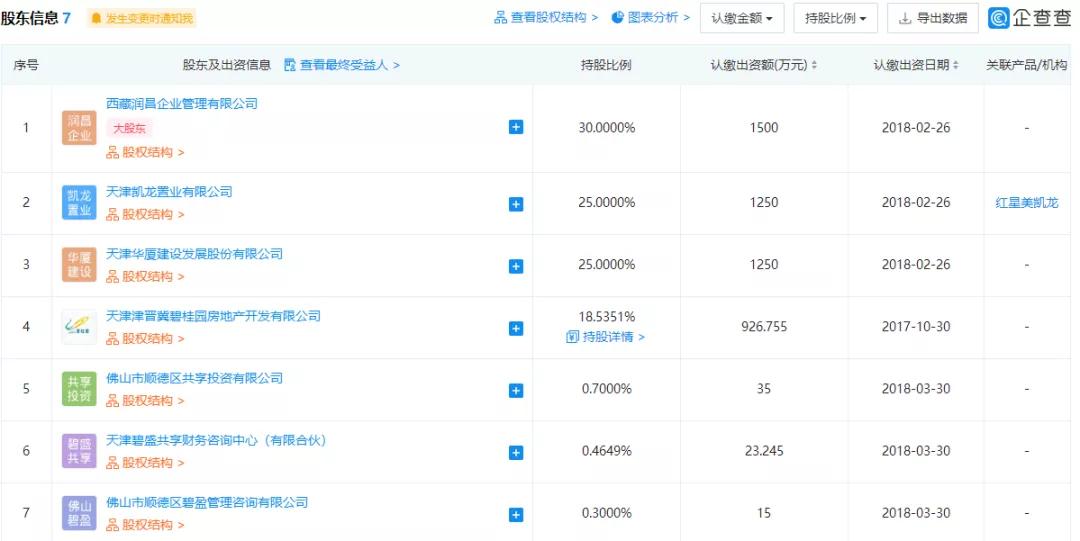The image size is (1080, 541).
Task: Click the 碧桂园 company logo thumbnail
Action: point(79,327)
